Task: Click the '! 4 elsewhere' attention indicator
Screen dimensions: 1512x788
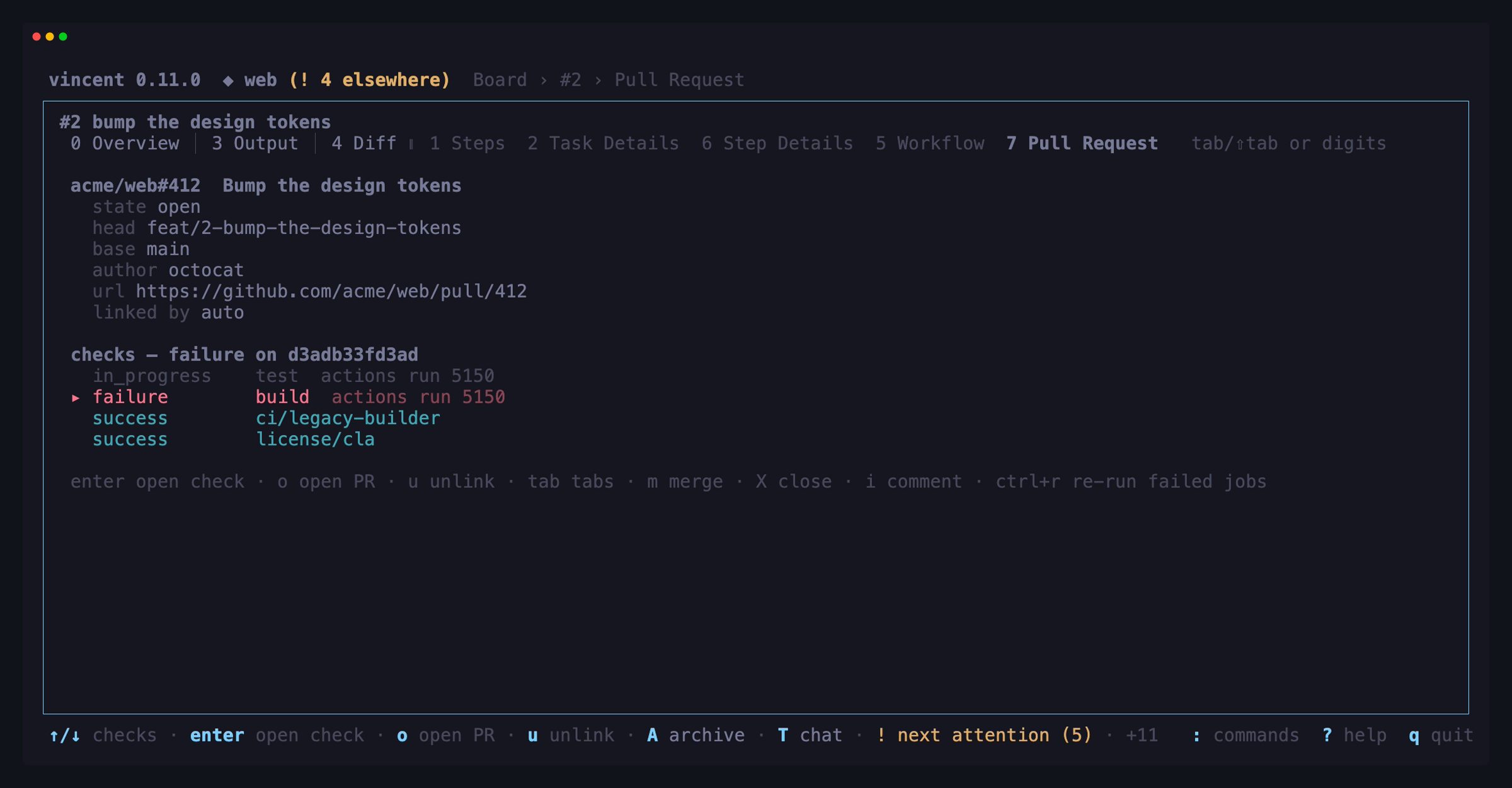Action: pos(369,80)
